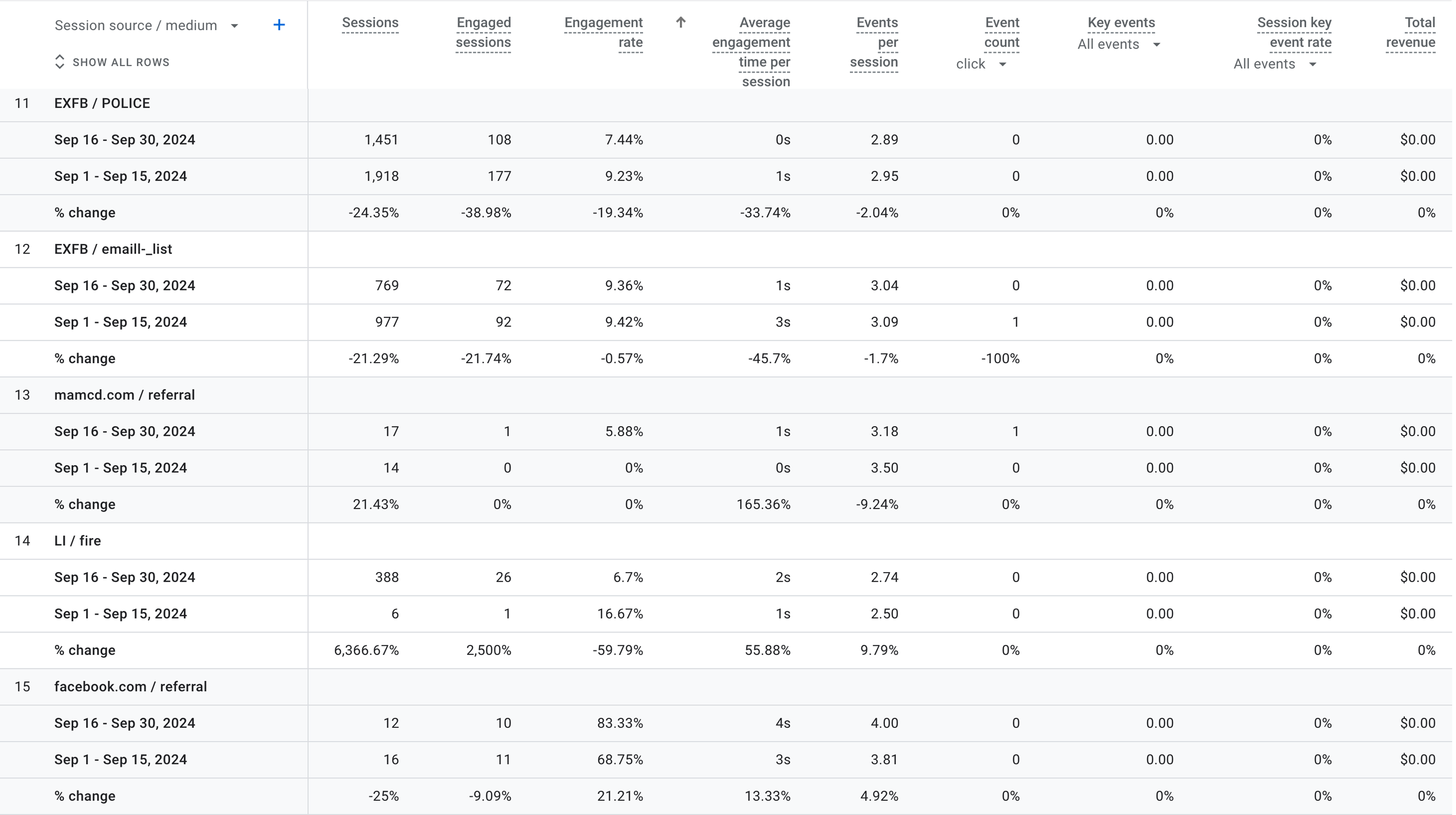Viewport: 1456px width, 815px height.
Task: Sort by the Engaged sessions column header
Action: 484,32
